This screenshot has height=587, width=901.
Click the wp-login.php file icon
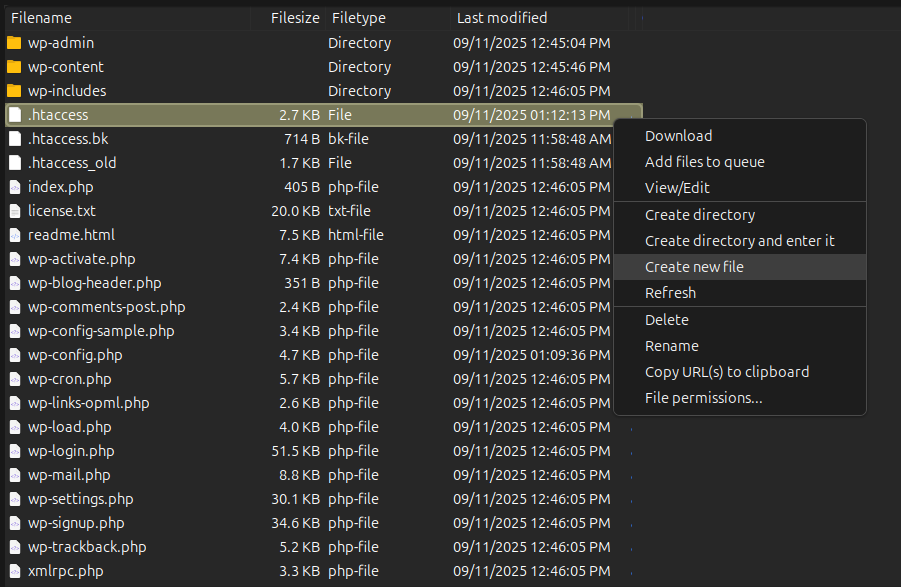coord(15,451)
